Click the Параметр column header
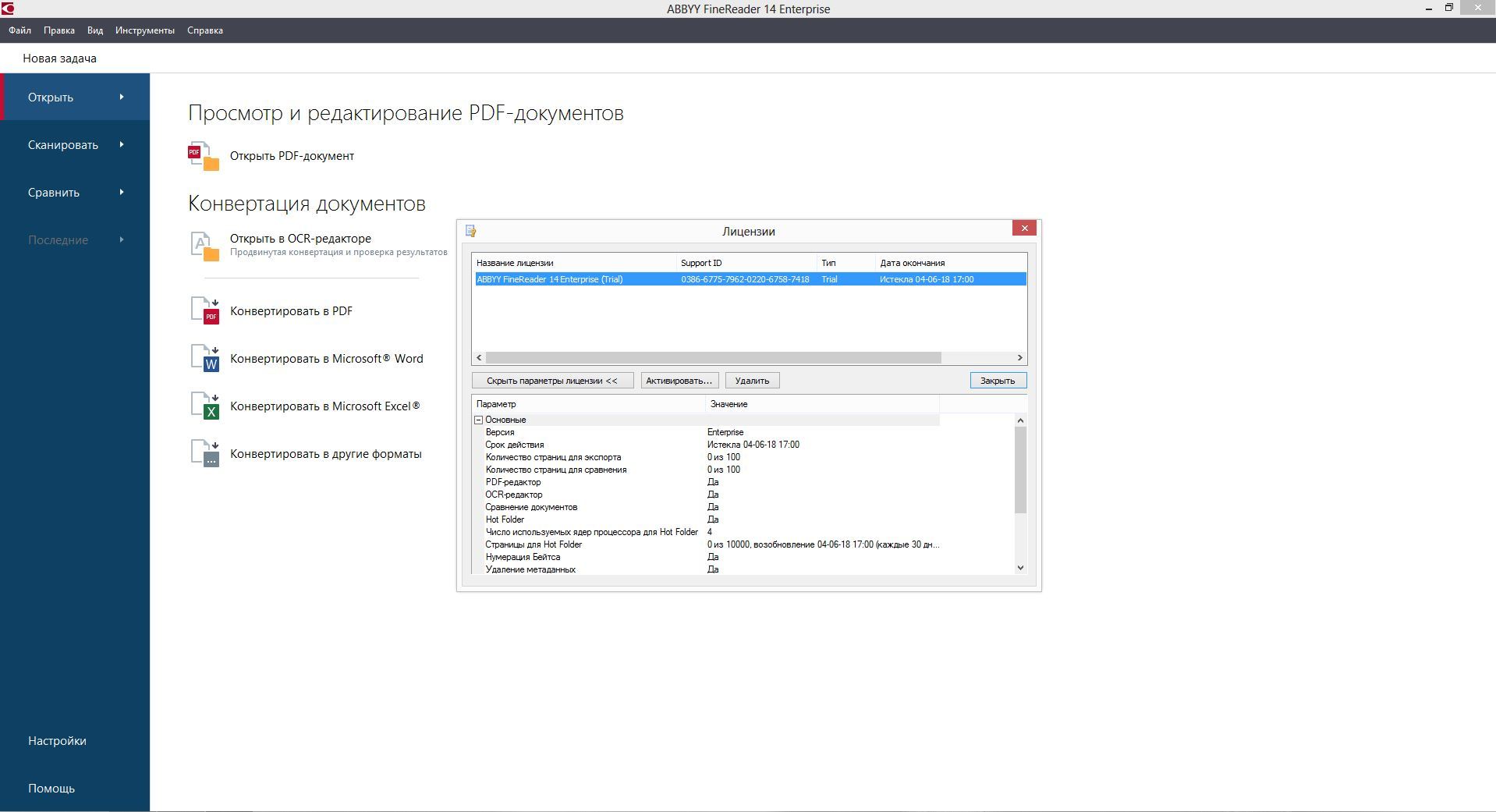1496x812 pixels. coord(589,404)
